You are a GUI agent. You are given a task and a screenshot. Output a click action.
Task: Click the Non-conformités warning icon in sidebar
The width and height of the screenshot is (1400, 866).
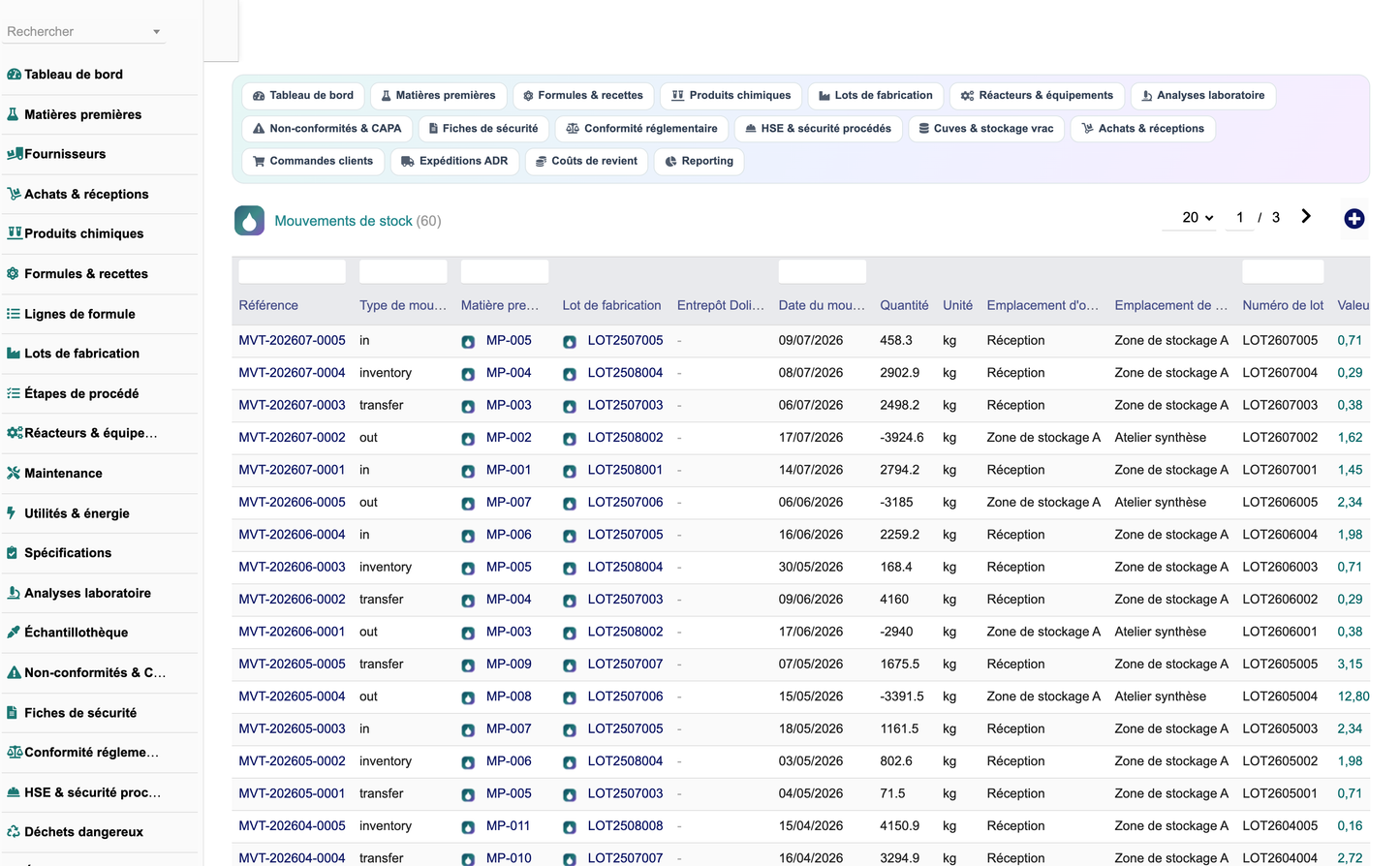14,672
